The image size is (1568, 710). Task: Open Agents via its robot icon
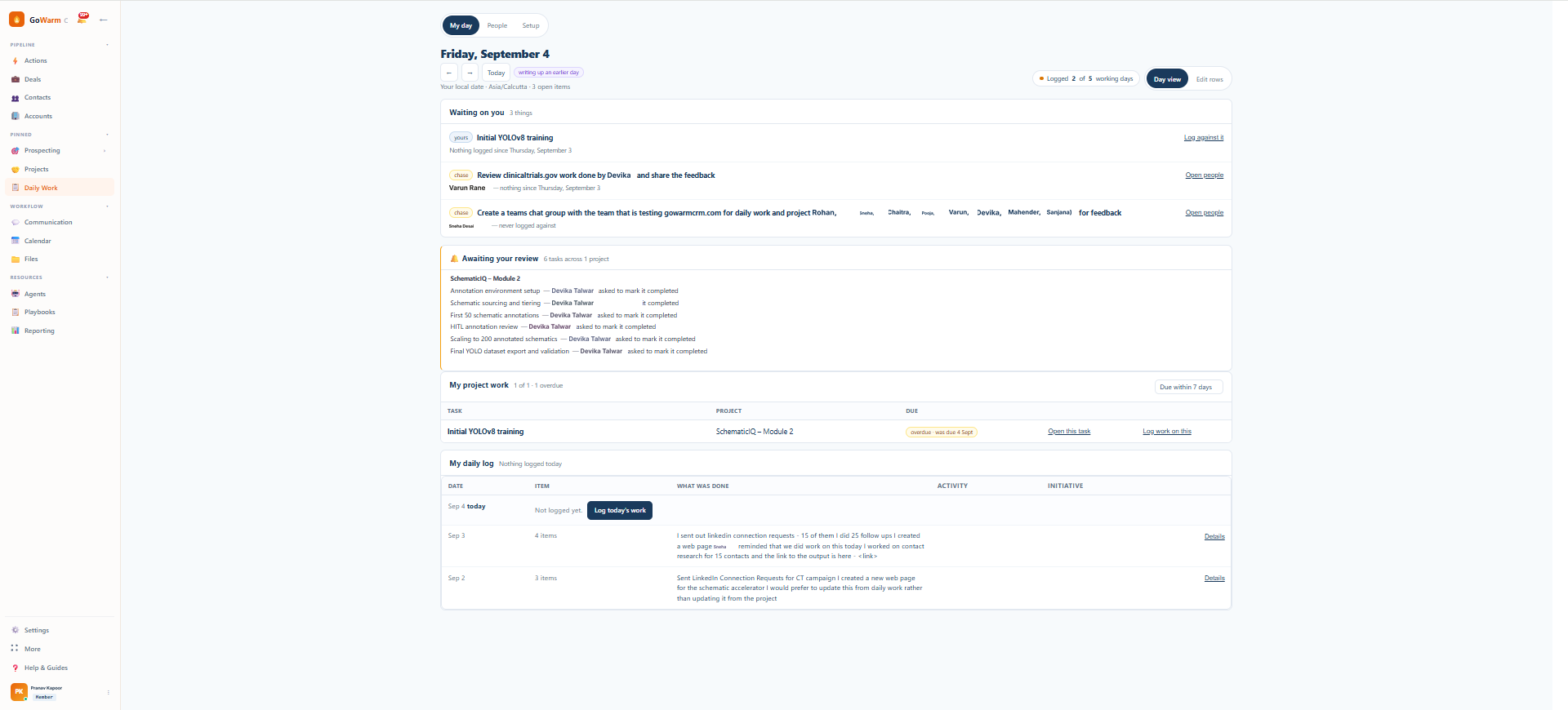point(15,294)
